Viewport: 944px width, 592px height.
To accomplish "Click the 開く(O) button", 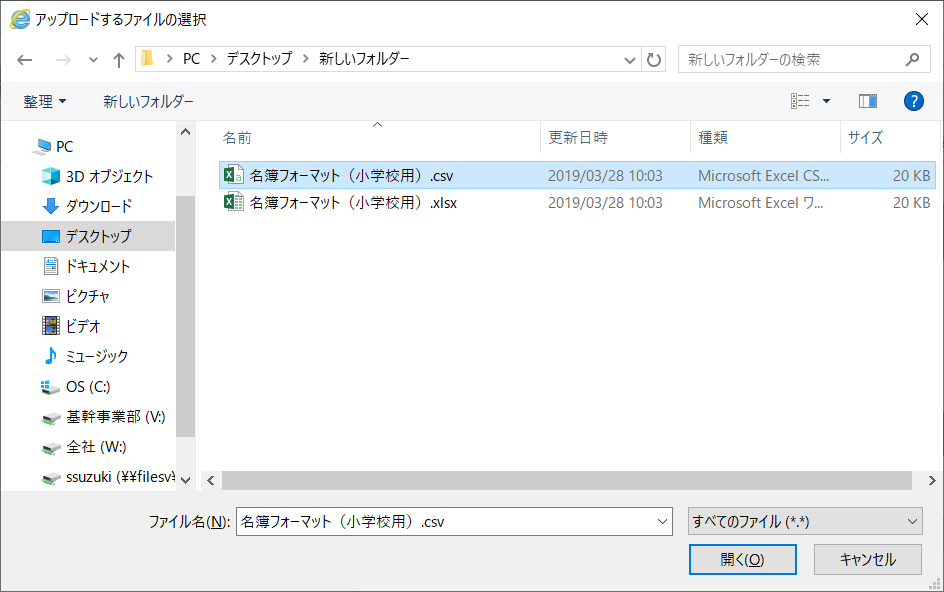I will (742, 559).
